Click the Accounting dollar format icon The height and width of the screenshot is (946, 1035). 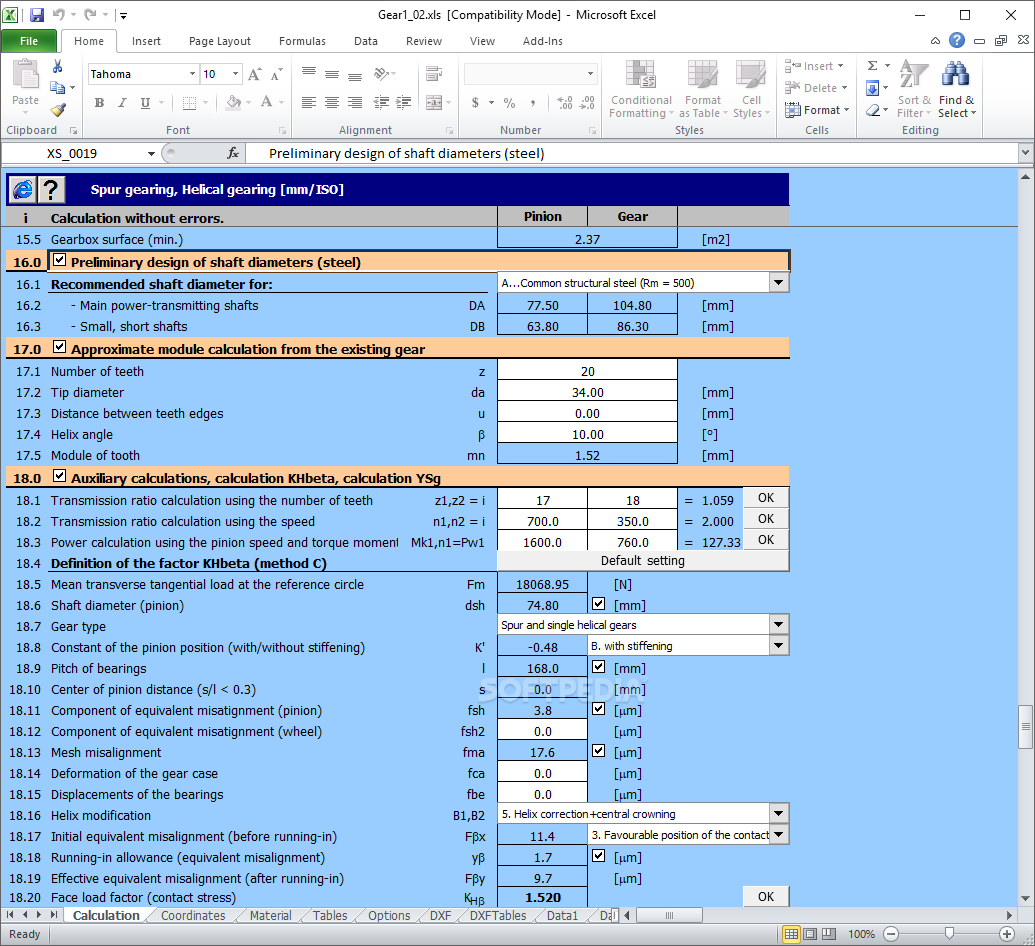tap(475, 102)
